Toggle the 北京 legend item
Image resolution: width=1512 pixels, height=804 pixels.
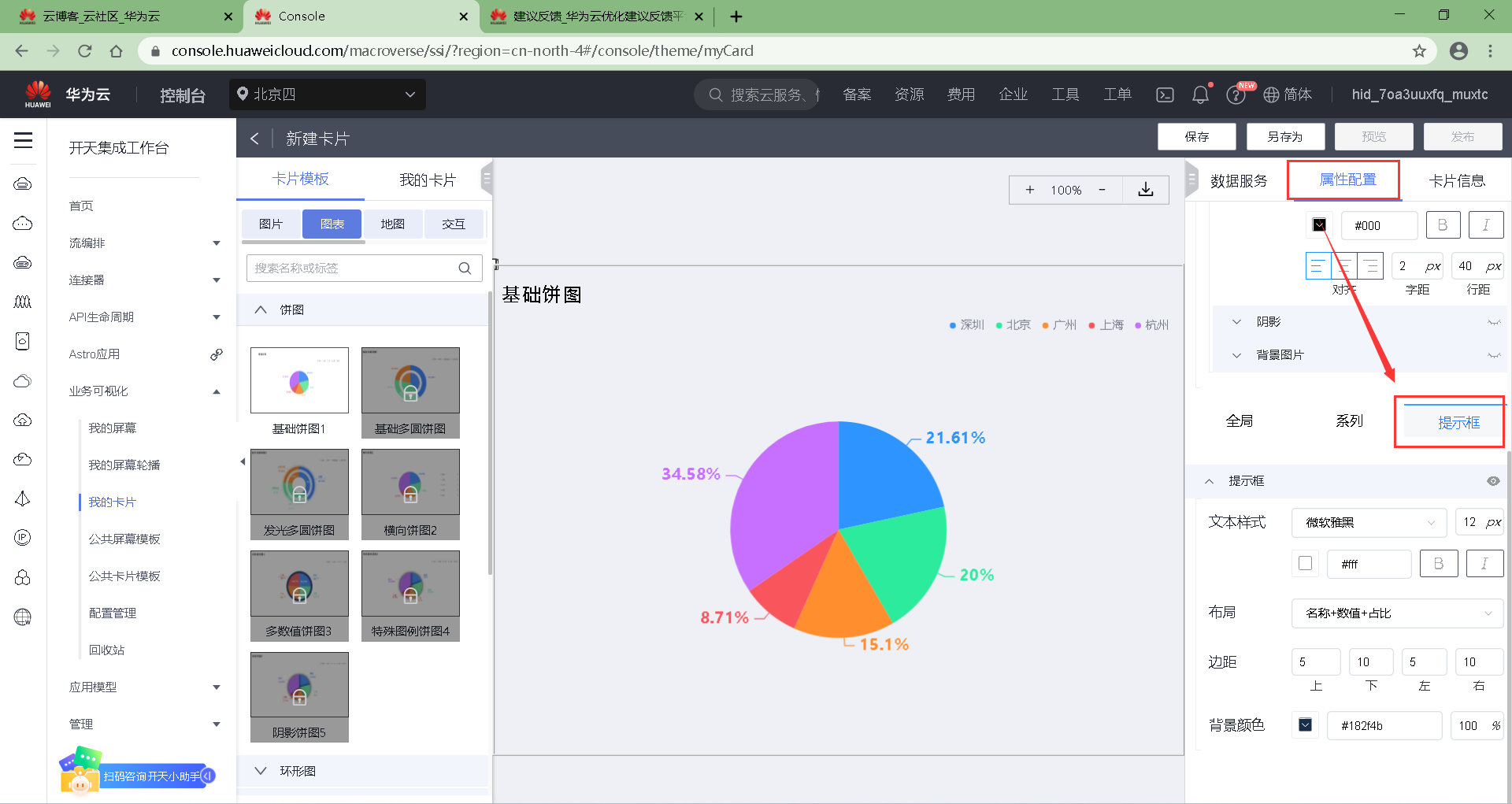1014,325
